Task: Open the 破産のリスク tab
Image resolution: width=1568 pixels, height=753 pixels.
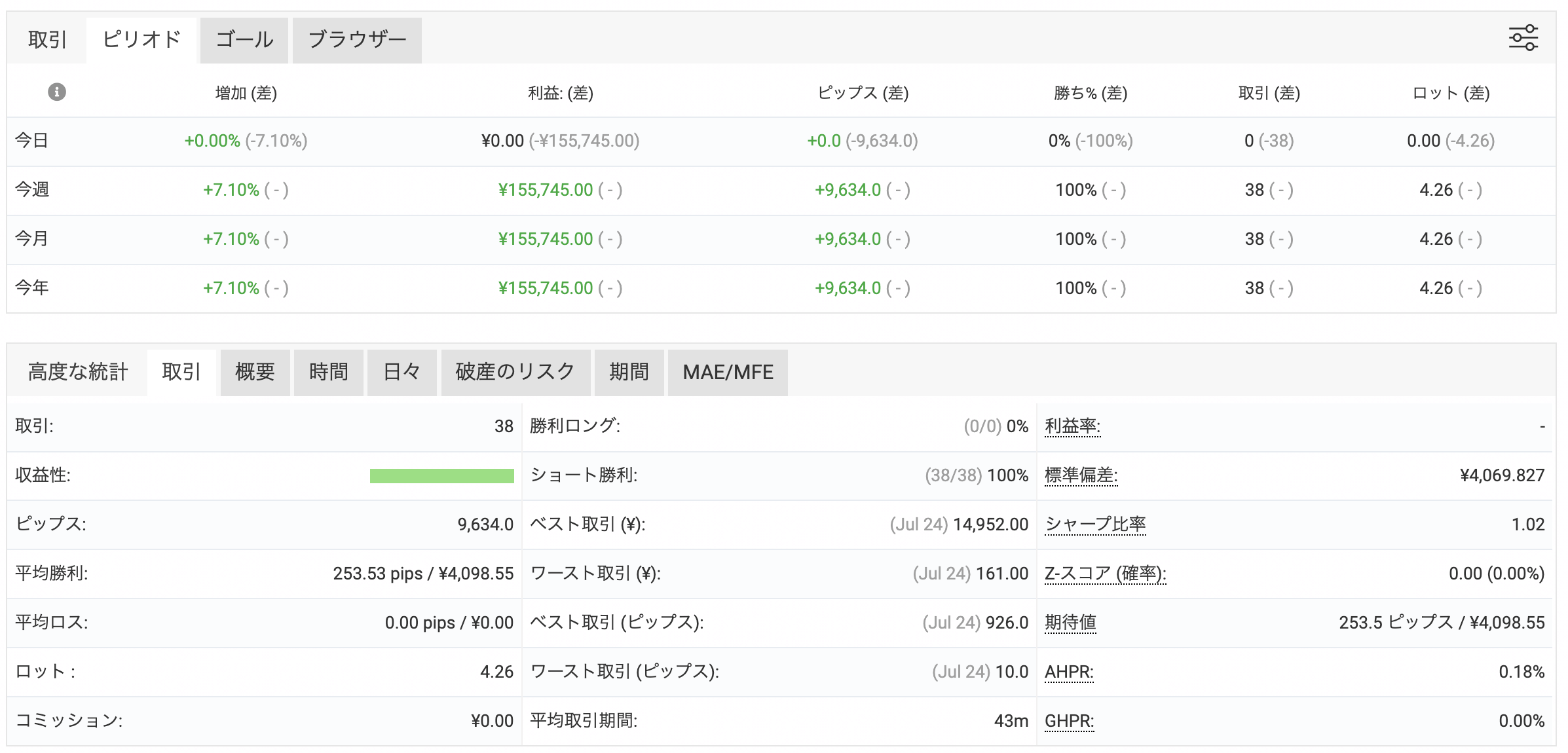Action: pyautogui.click(x=515, y=372)
